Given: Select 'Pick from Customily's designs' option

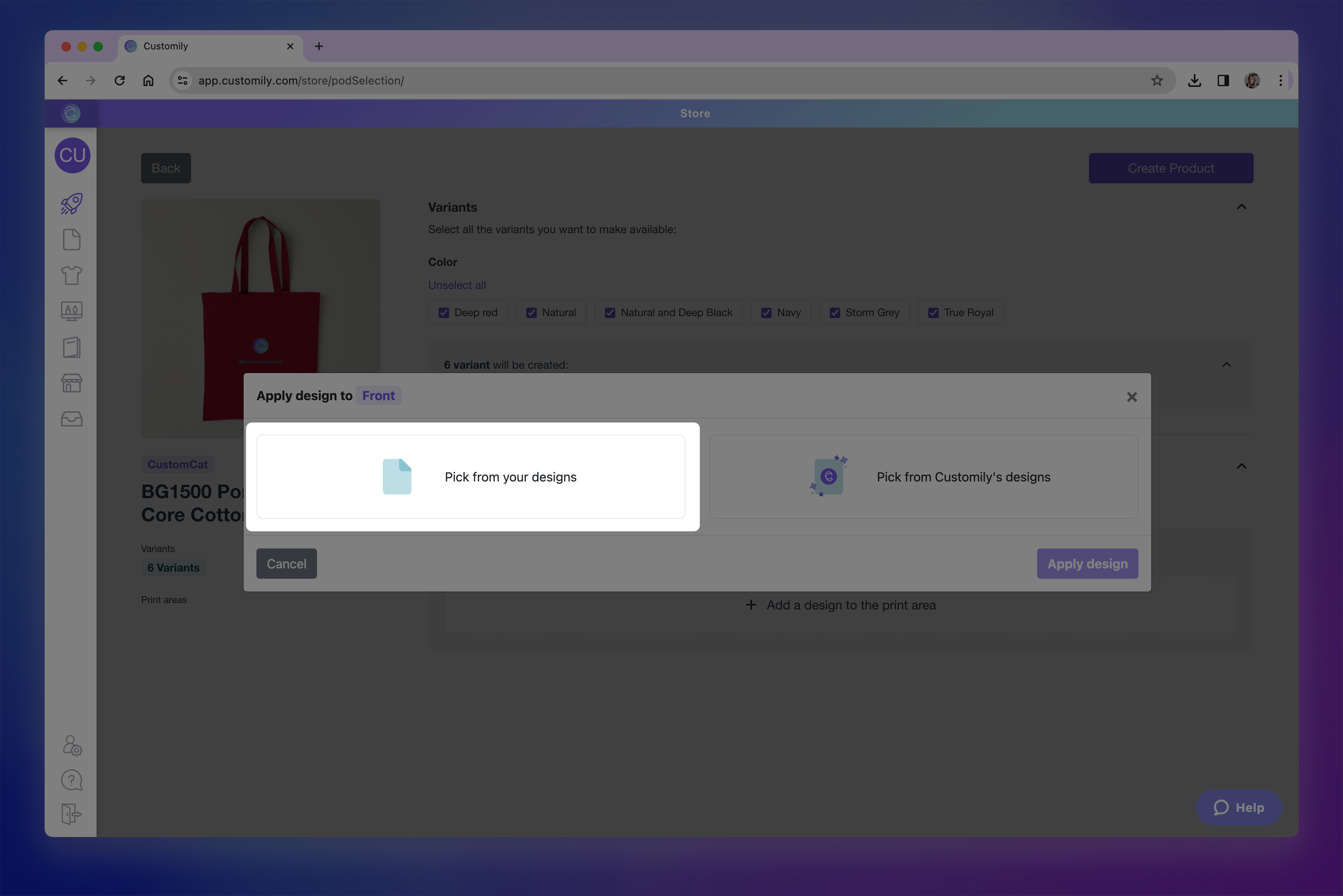Looking at the screenshot, I should [924, 477].
